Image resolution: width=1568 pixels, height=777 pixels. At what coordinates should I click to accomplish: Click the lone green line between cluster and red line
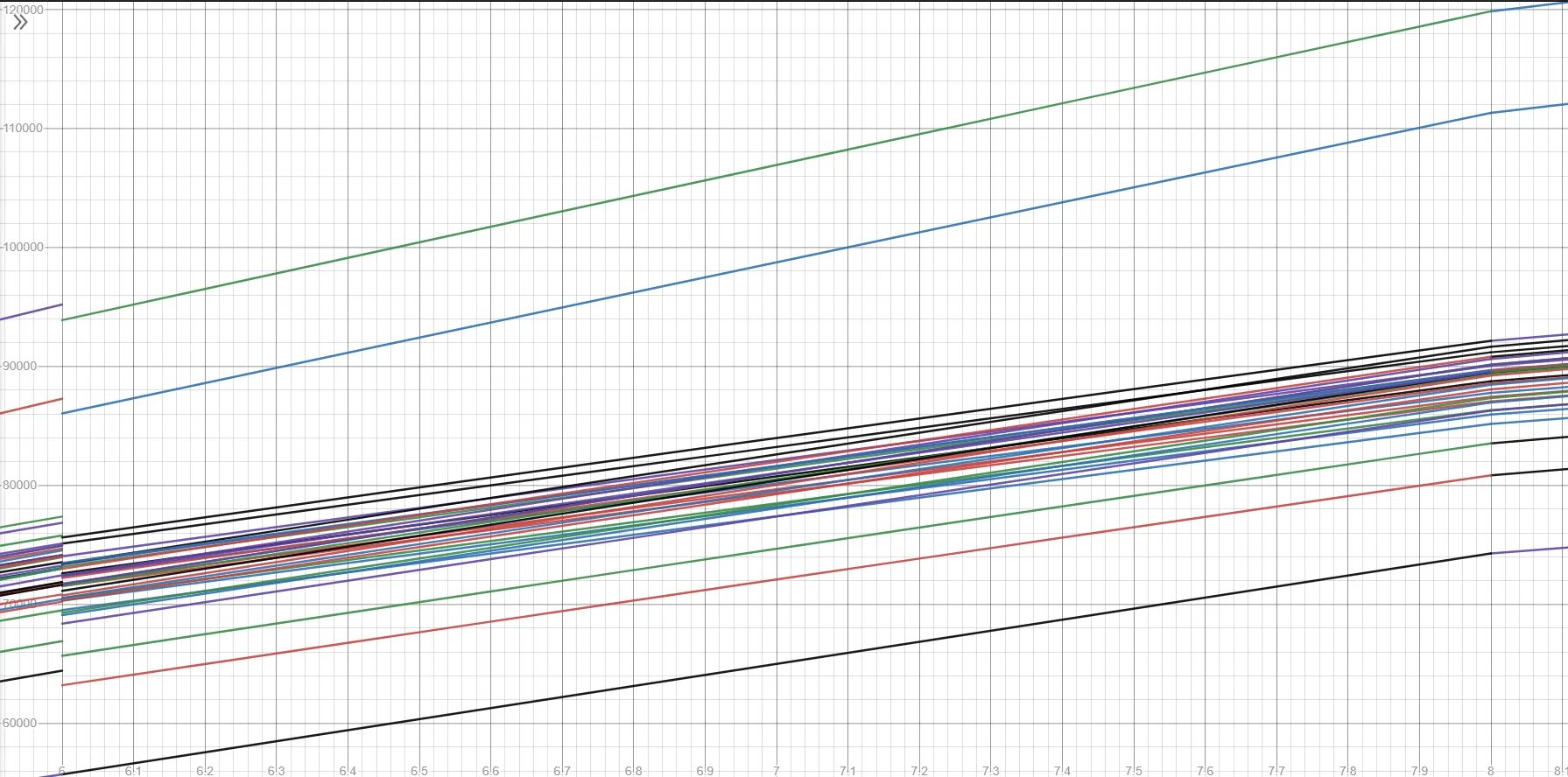[x=776, y=549]
